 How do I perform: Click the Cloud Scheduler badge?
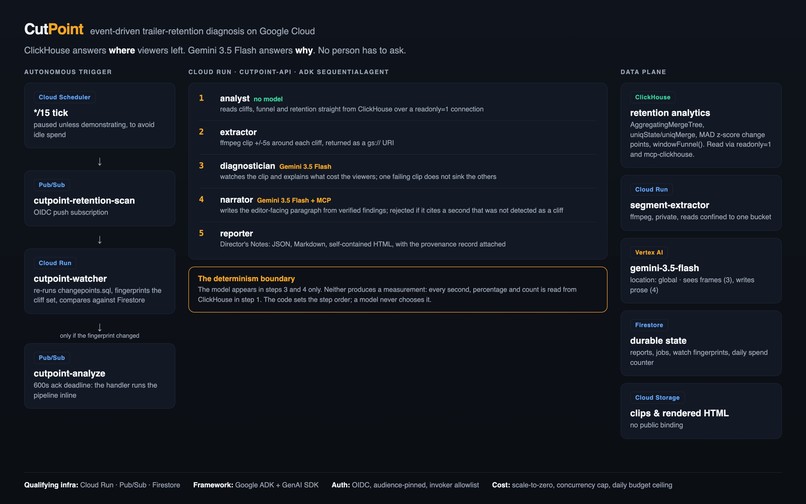tap(64, 97)
